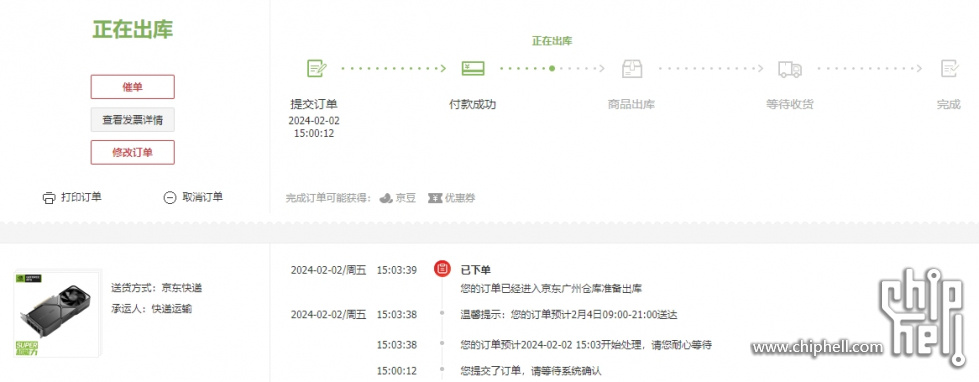Image resolution: width=979 pixels, height=382 pixels.
Task: Click the printer icon next to 打印订单
Action: [49, 198]
